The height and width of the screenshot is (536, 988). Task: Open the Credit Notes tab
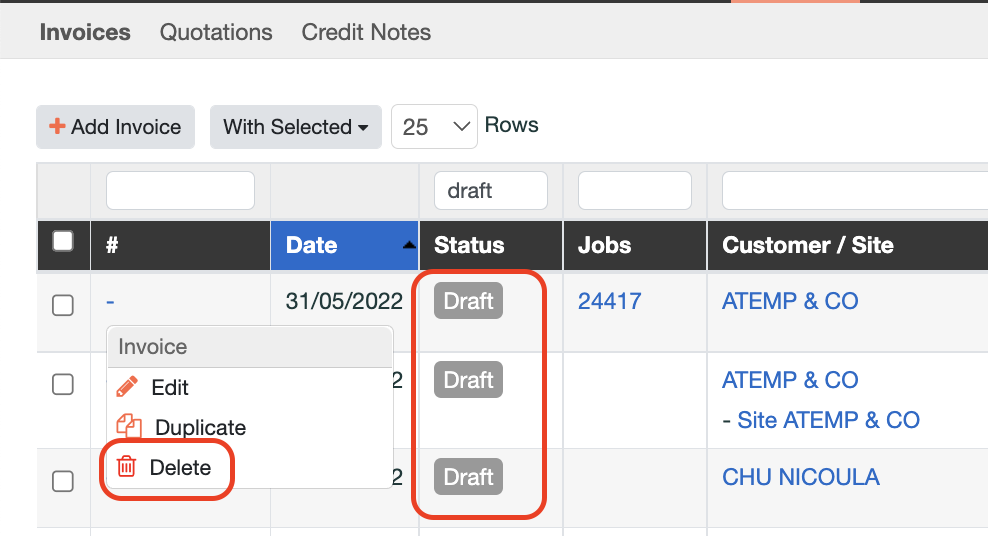click(x=366, y=32)
